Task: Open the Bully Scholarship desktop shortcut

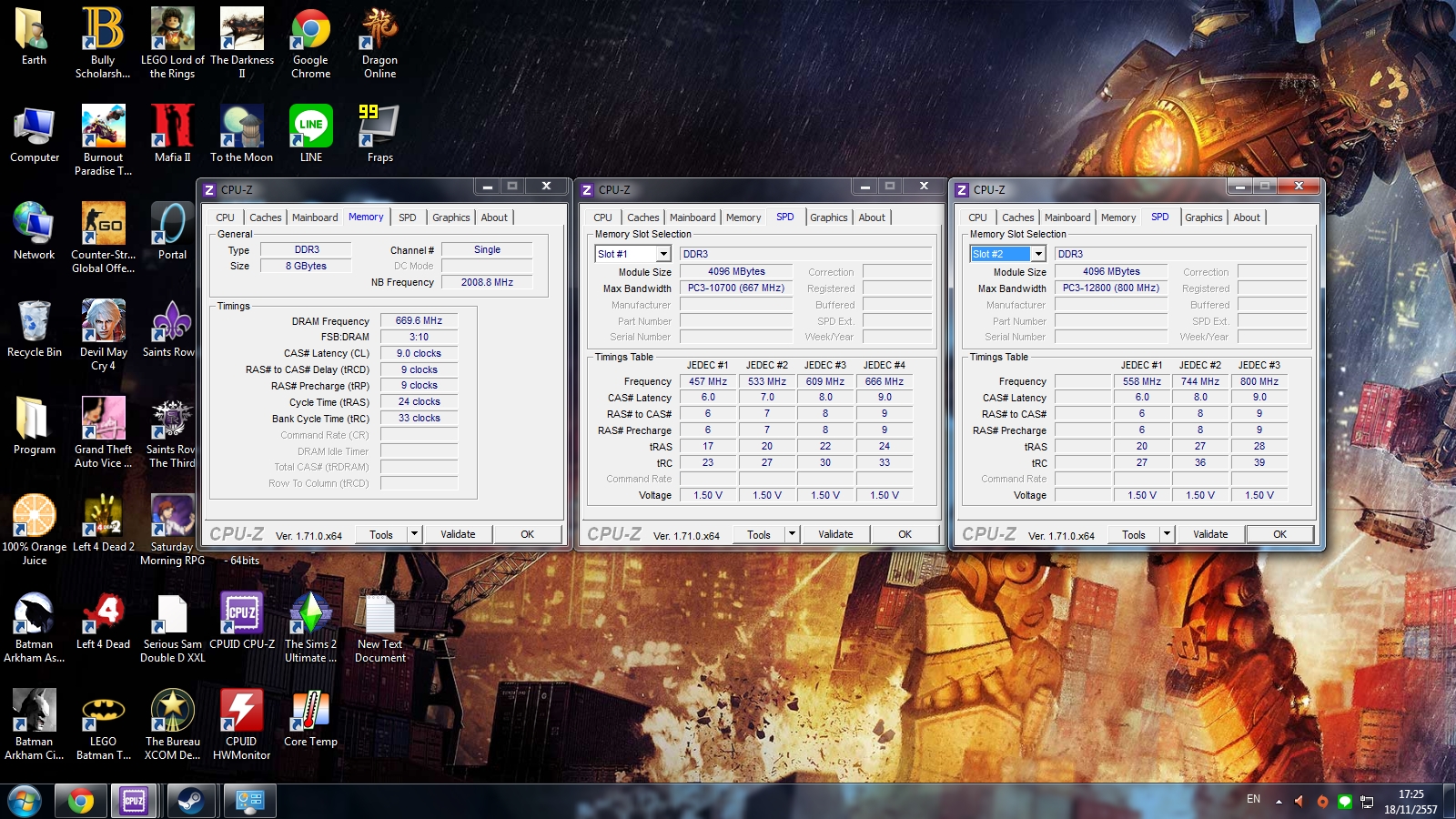Action: coord(103,43)
